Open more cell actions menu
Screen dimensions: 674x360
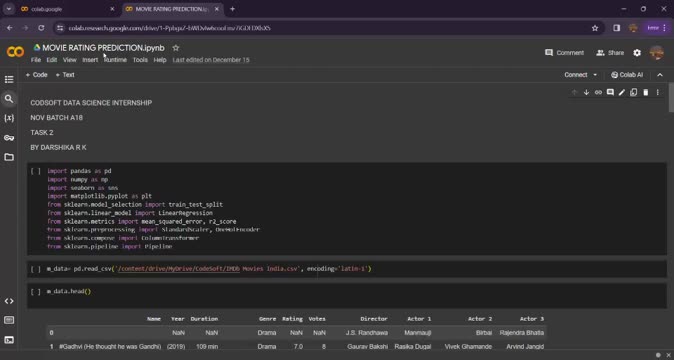coord(658,92)
